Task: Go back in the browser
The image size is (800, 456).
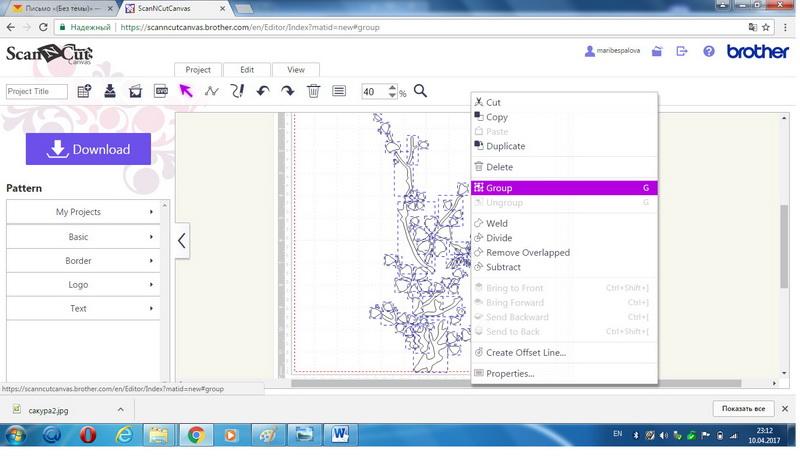Action: click(x=11, y=28)
